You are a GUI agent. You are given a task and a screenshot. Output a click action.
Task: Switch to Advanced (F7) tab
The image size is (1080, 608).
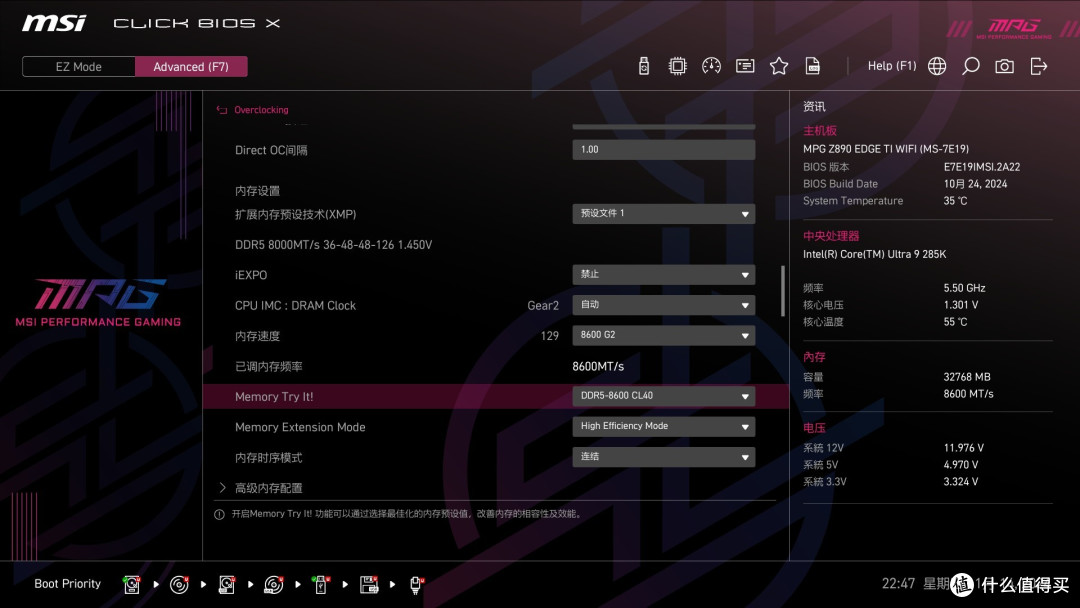point(191,67)
